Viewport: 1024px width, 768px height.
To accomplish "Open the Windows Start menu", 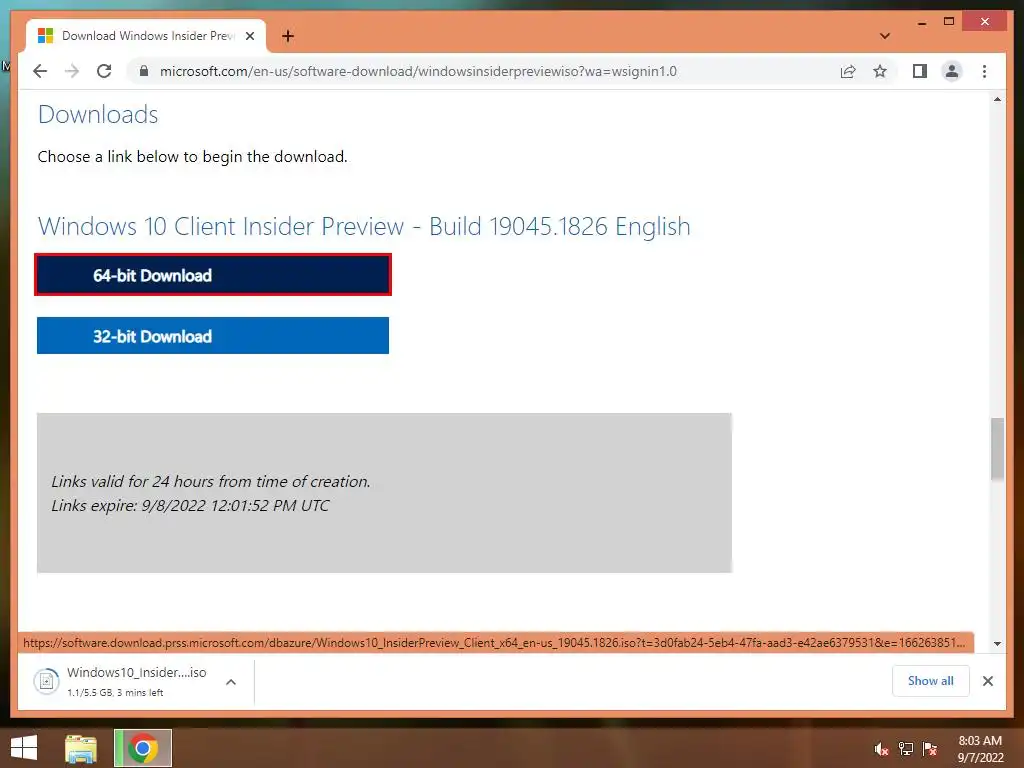I will click(24, 748).
